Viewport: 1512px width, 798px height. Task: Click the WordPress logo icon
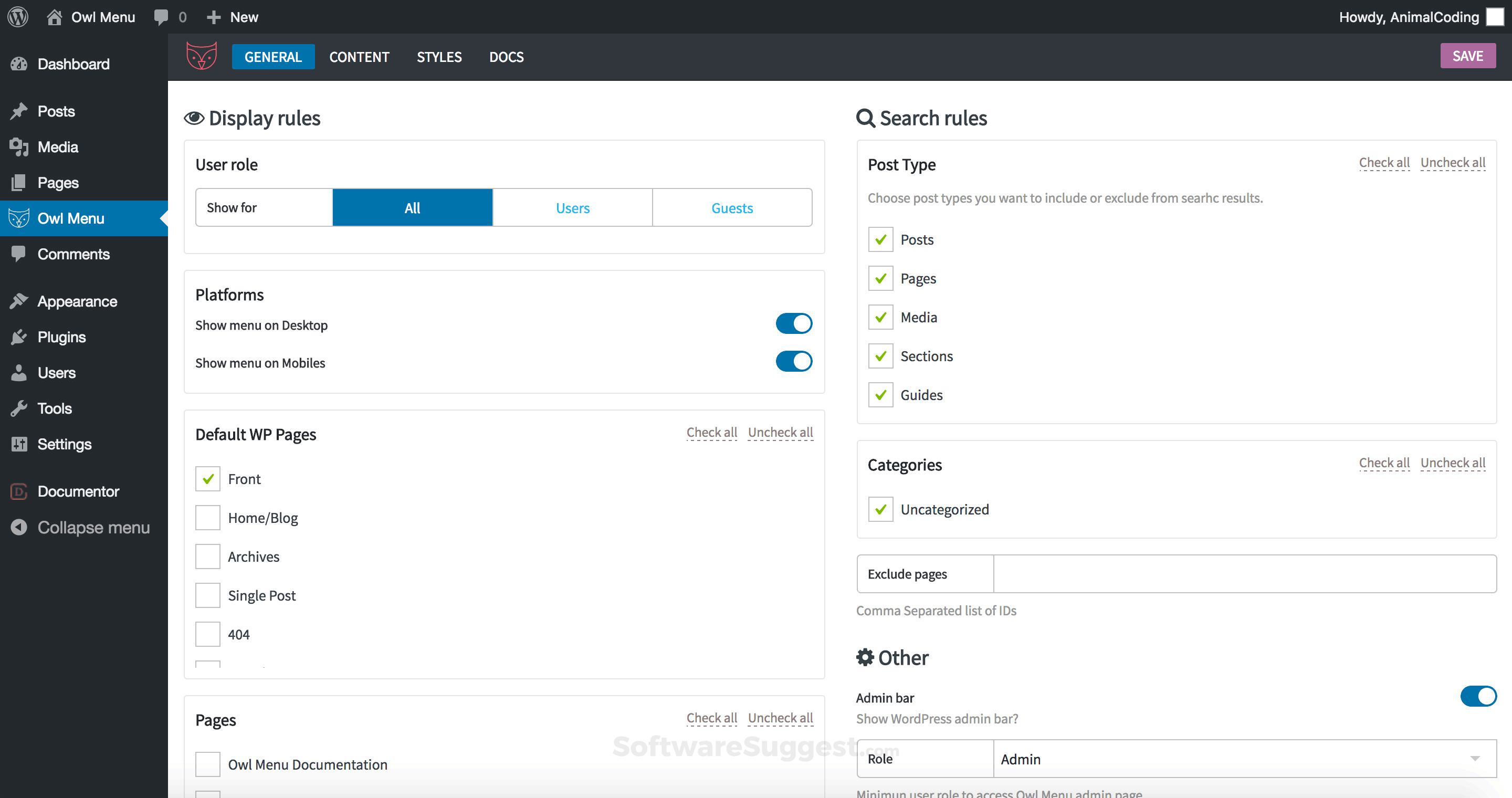18,16
